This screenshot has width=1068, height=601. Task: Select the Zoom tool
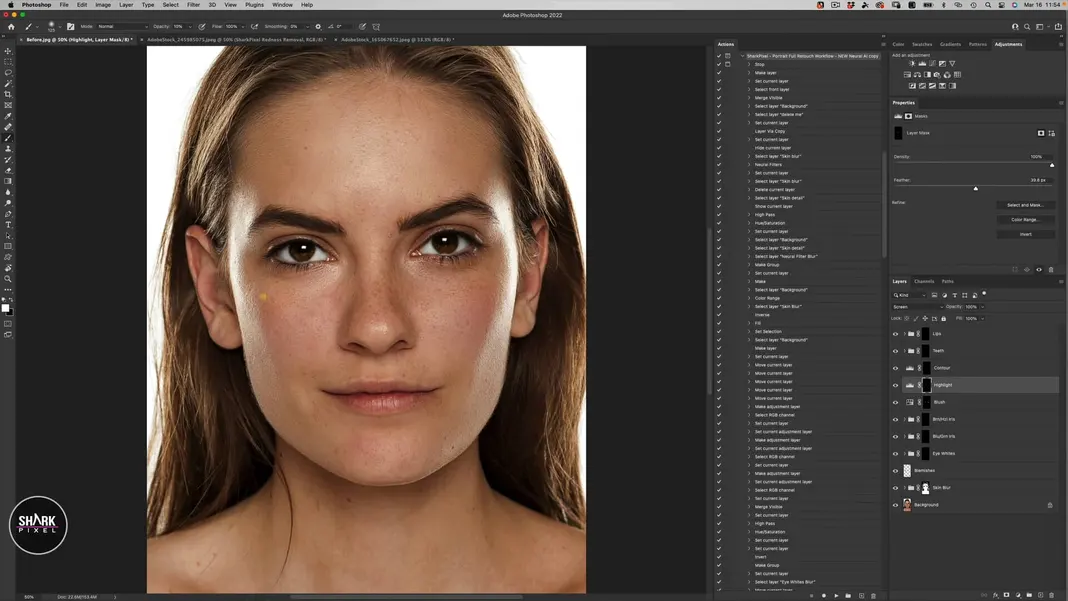coord(8,279)
